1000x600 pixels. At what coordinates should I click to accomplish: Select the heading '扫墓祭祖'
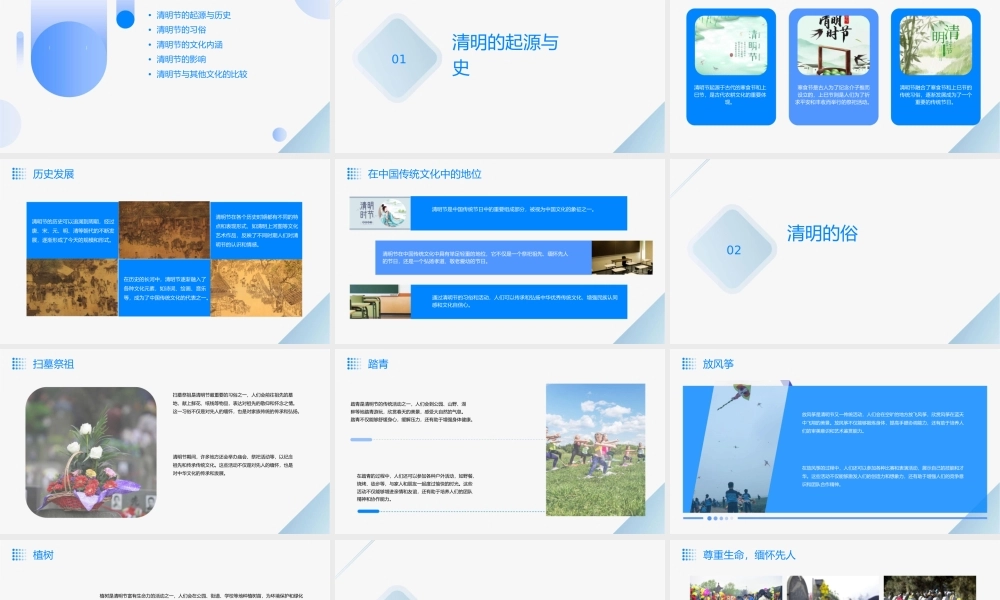[54, 364]
